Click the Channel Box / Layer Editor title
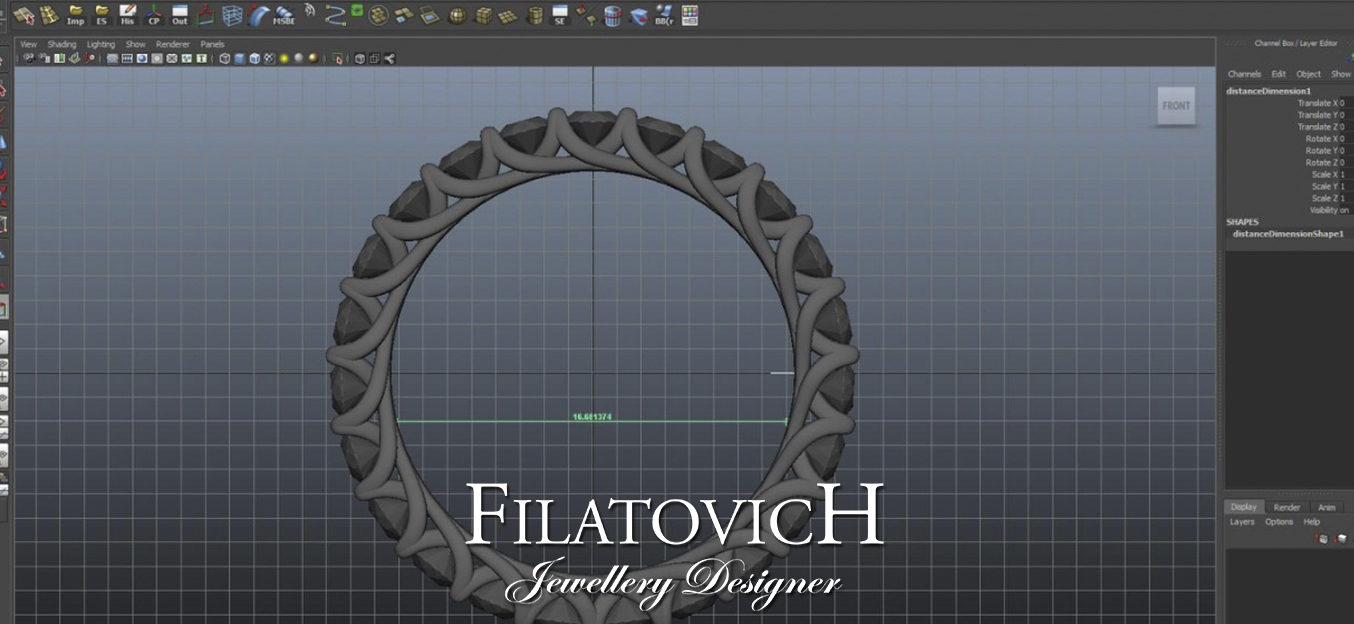The width and height of the screenshot is (1354, 624). click(x=1296, y=44)
